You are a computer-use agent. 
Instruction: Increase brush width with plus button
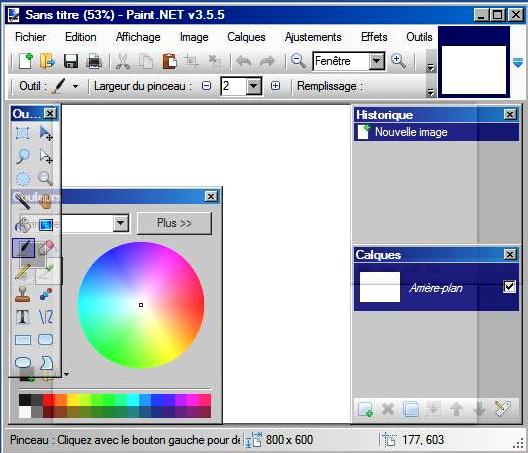pyautogui.click(x=275, y=86)
